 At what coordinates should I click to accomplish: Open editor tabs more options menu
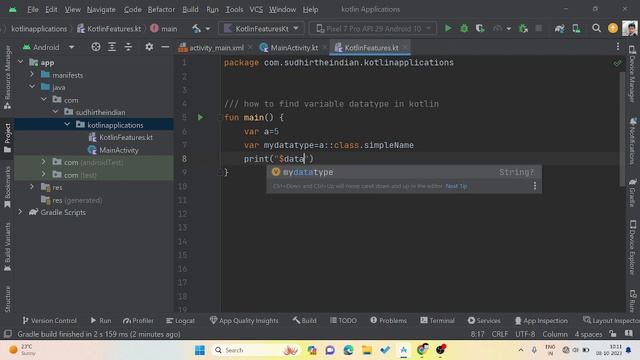tap(618, 47)
